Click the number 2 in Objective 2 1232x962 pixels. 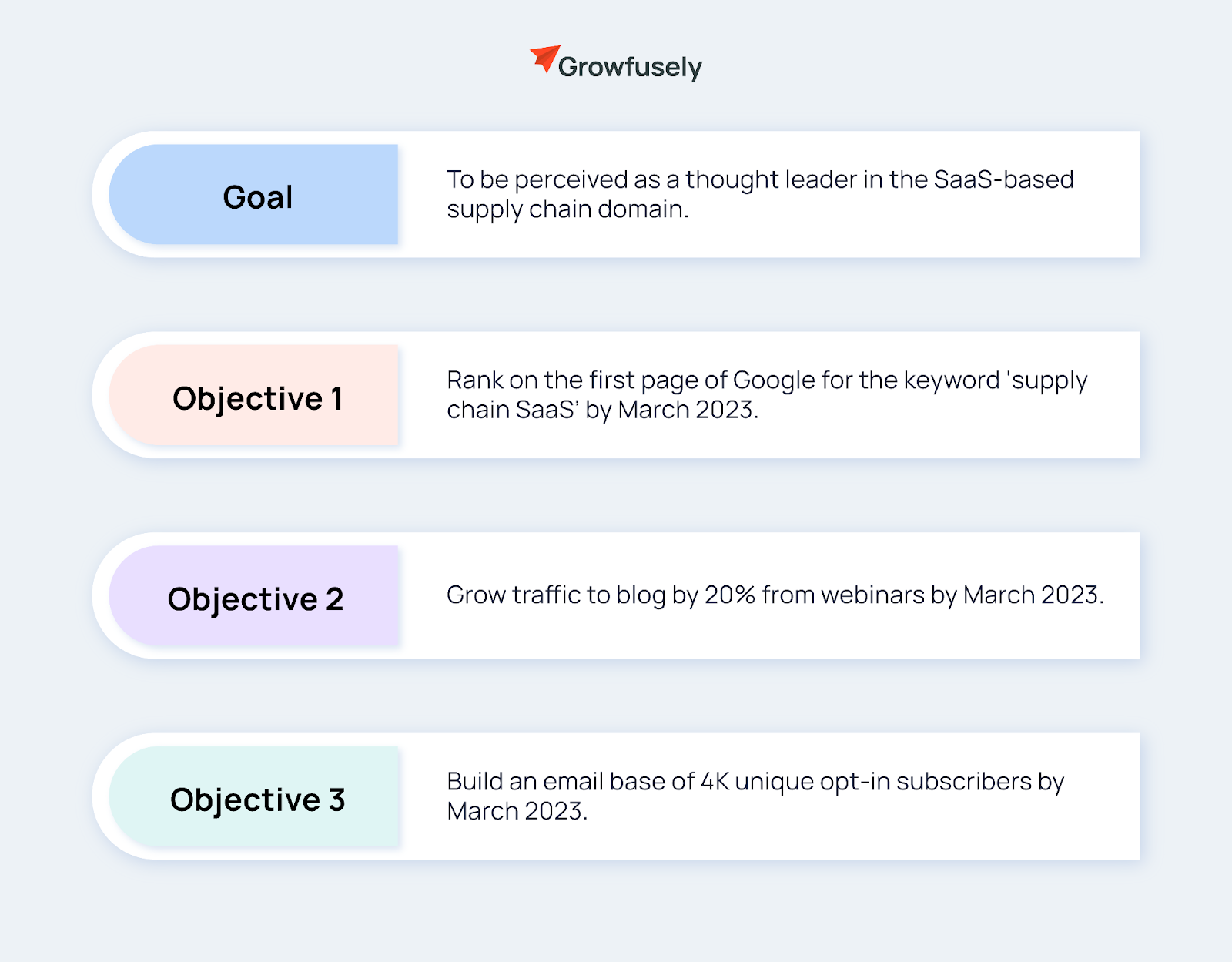334,599
